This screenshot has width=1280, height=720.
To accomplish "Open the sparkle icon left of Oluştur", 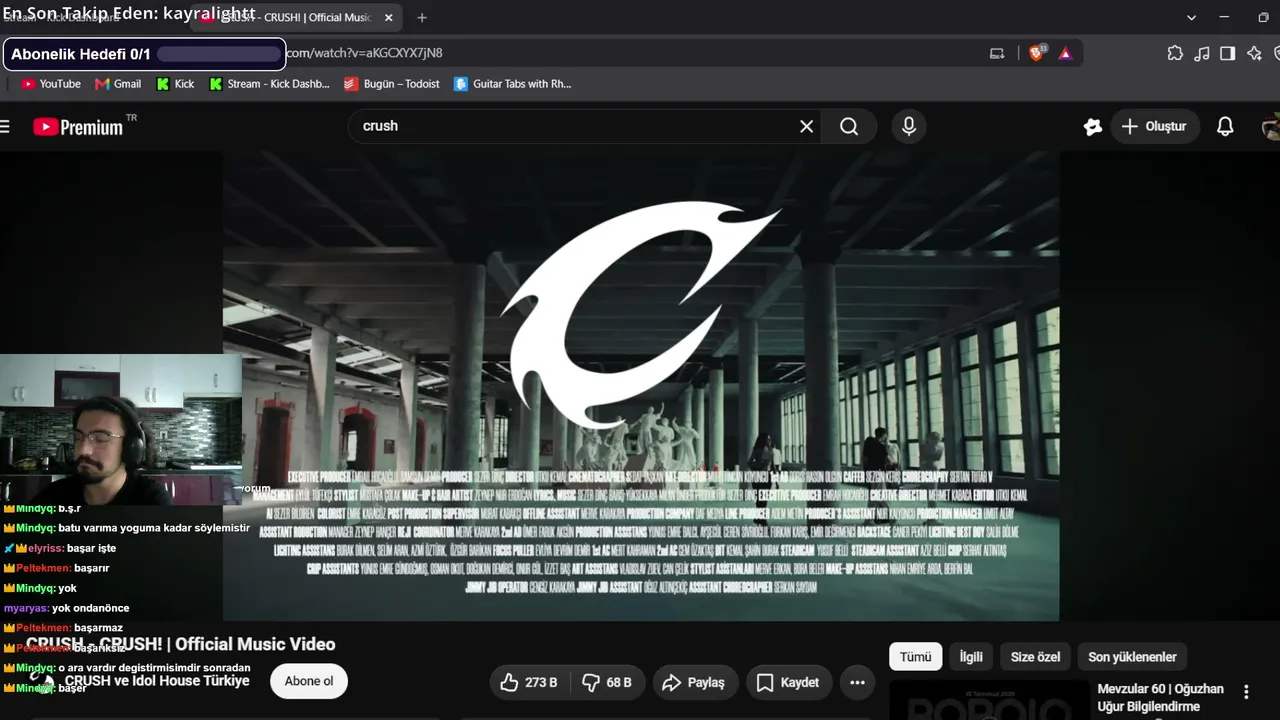I will coord(1093,126).
